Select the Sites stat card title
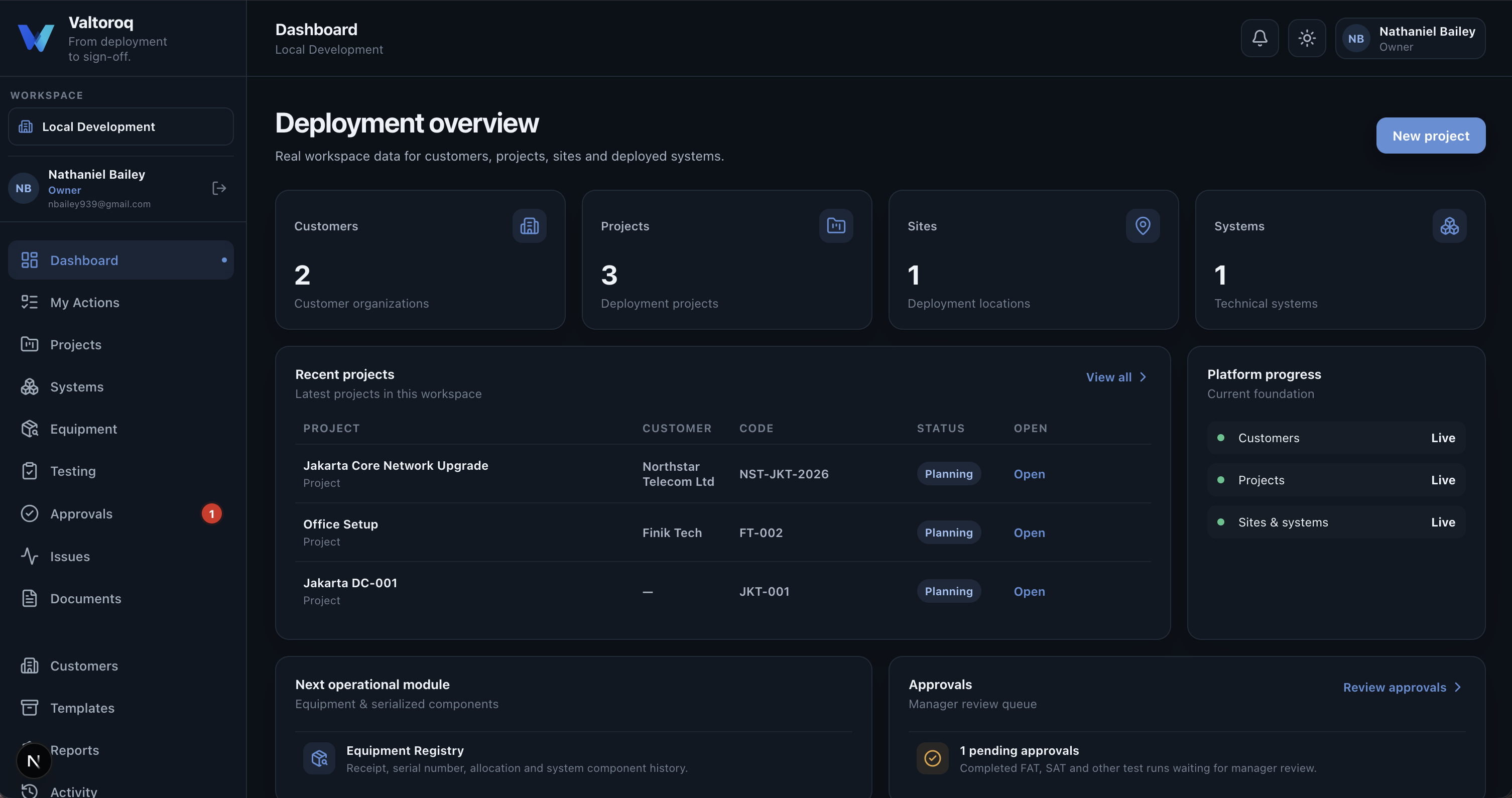Screen dimensions: 1512x798 922,226
